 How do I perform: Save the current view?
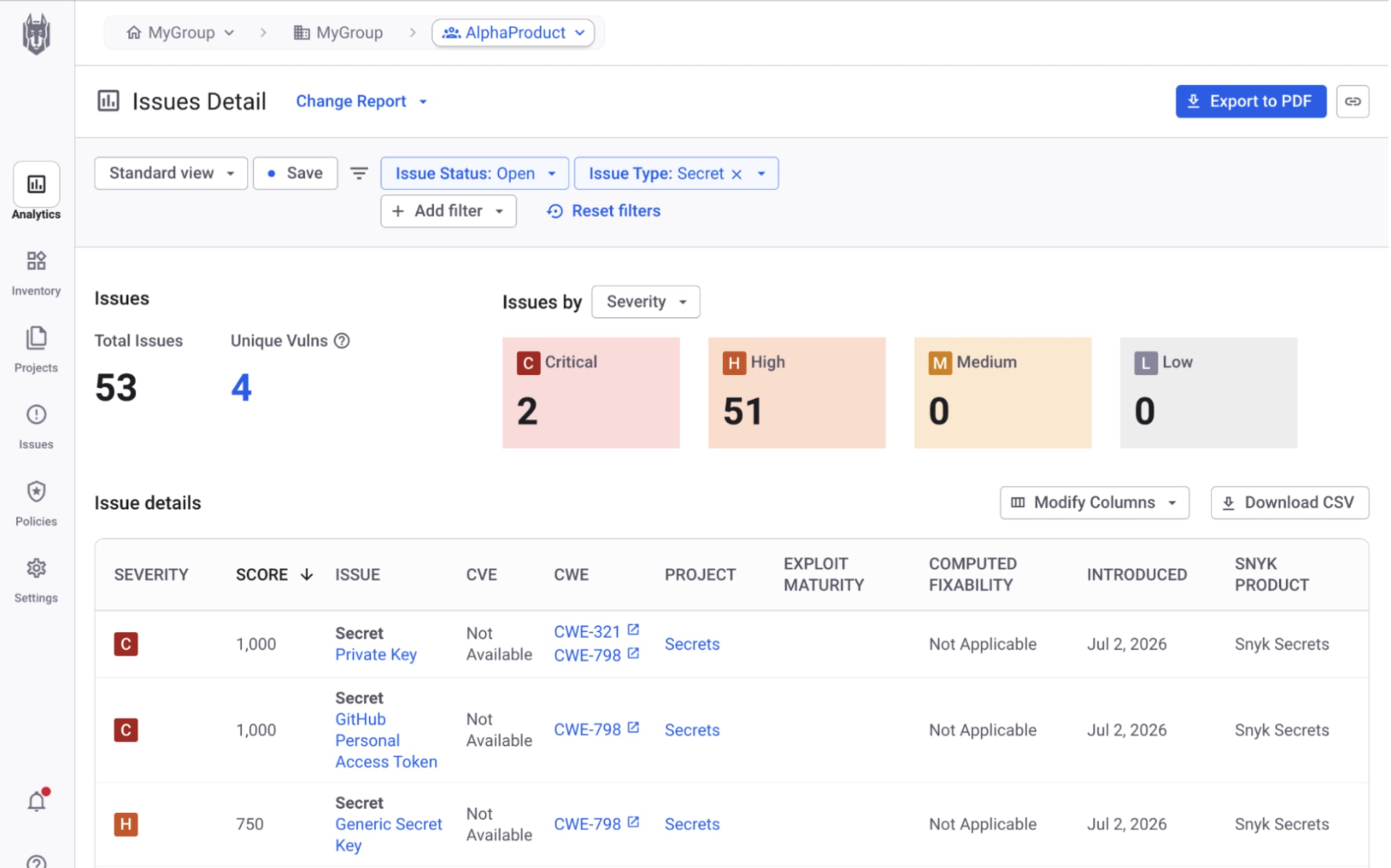click(x=296, y=173)
